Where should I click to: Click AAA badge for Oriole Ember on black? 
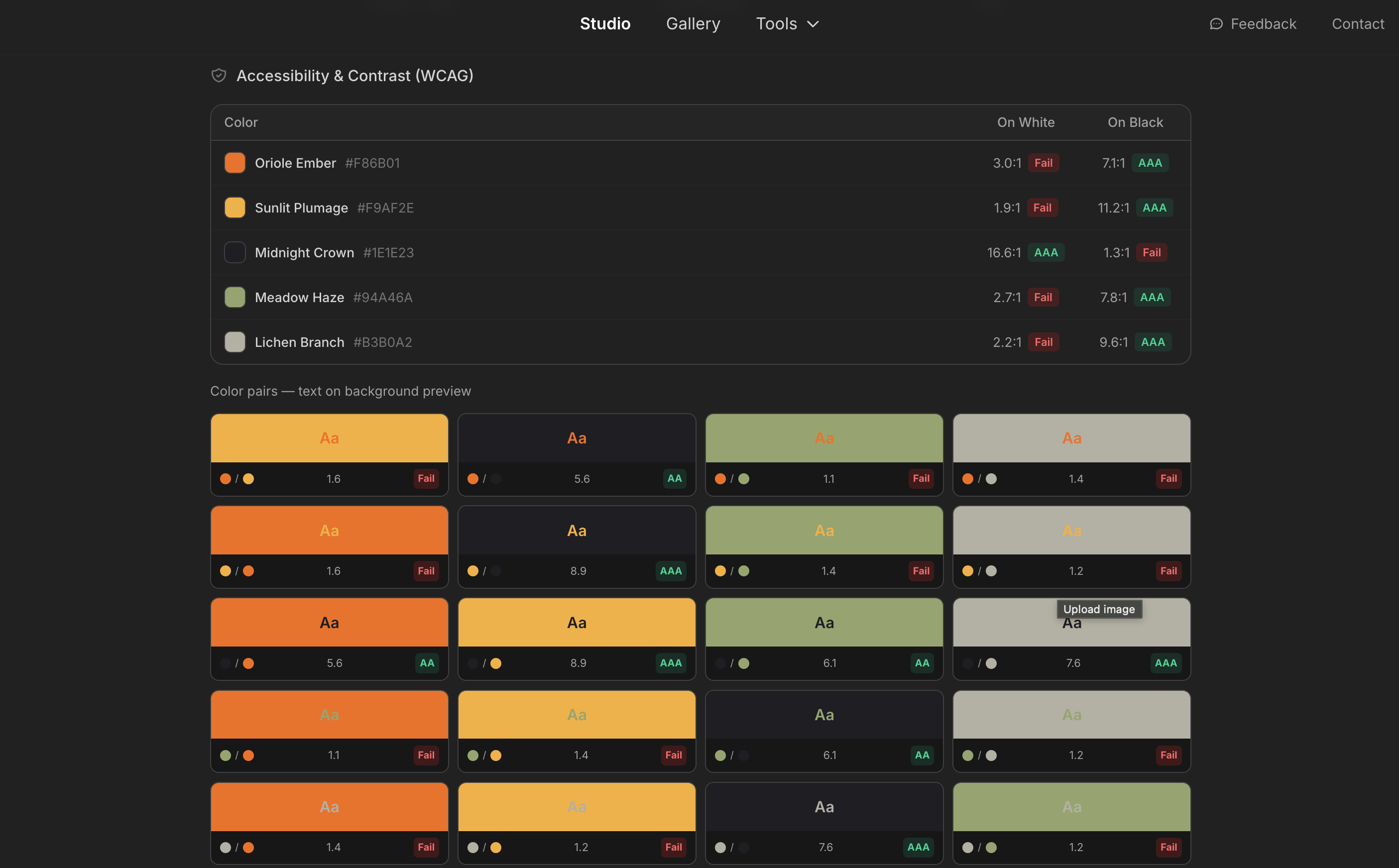pos(1150,163)
